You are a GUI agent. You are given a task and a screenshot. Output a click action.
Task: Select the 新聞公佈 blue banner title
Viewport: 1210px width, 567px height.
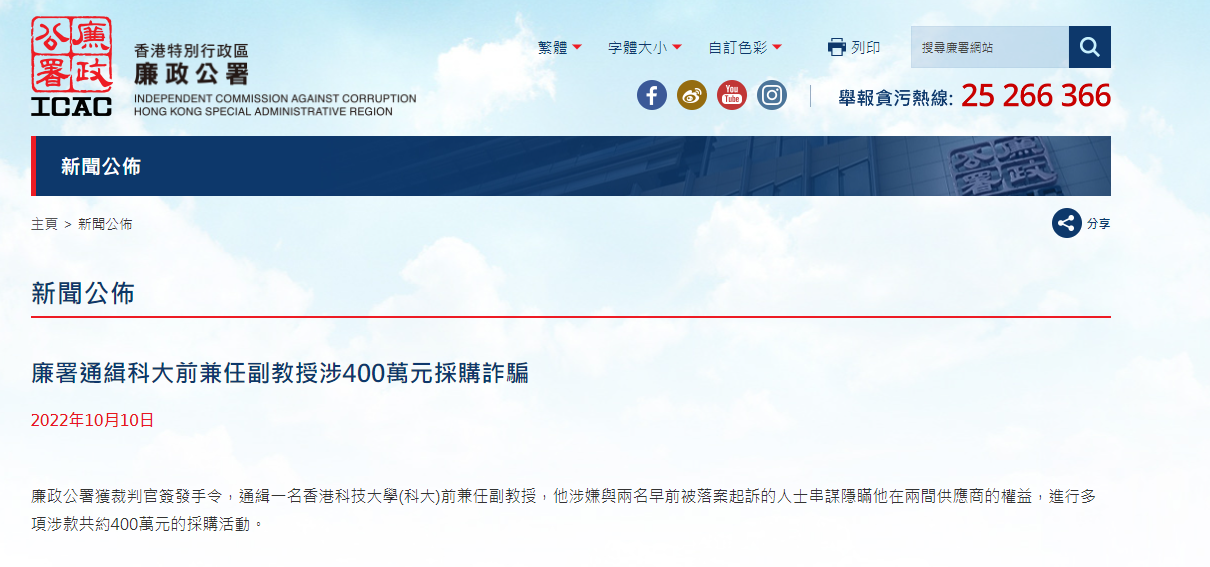tap(101, 166)
